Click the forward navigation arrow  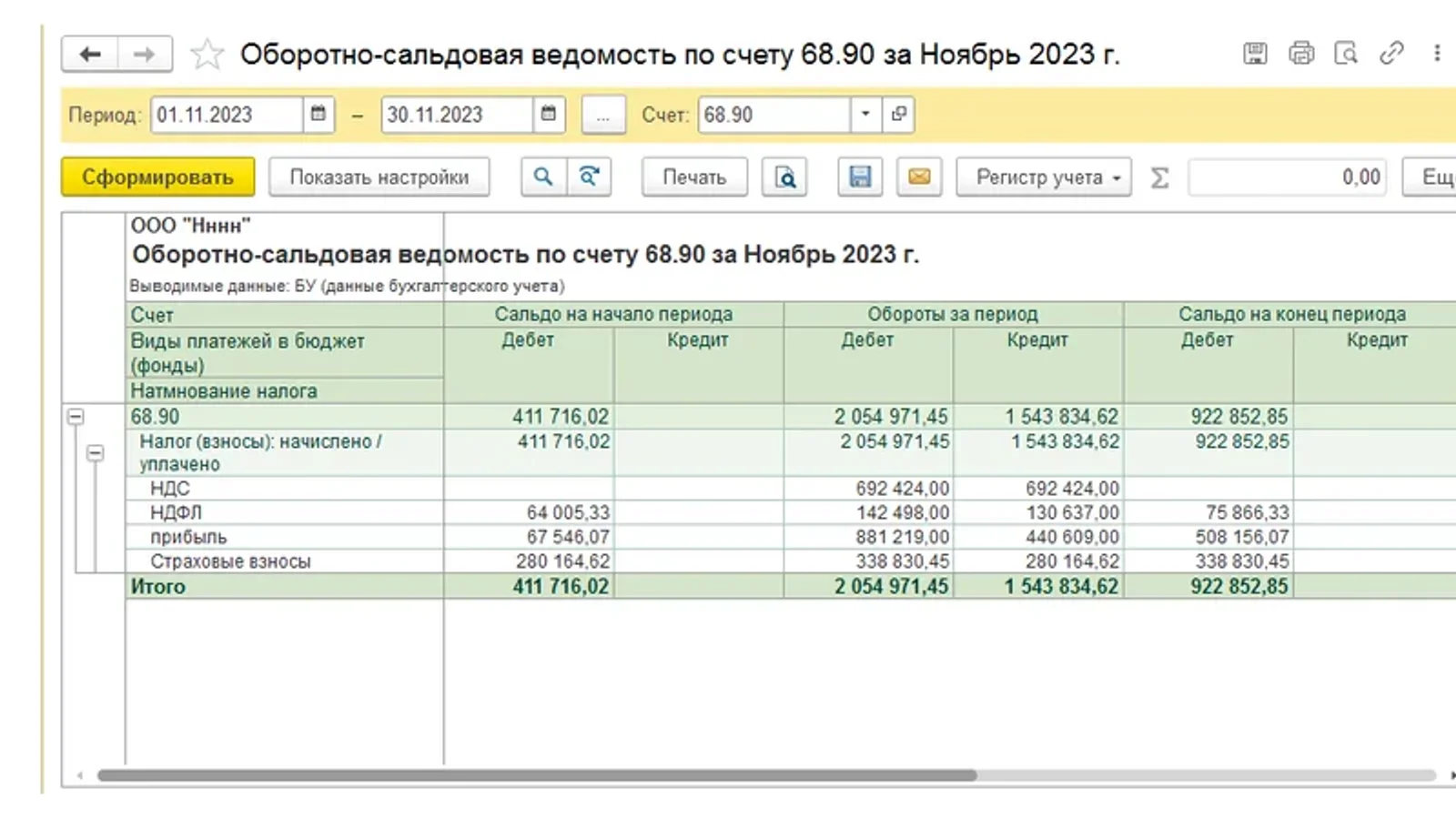click(x=144, y=55)
